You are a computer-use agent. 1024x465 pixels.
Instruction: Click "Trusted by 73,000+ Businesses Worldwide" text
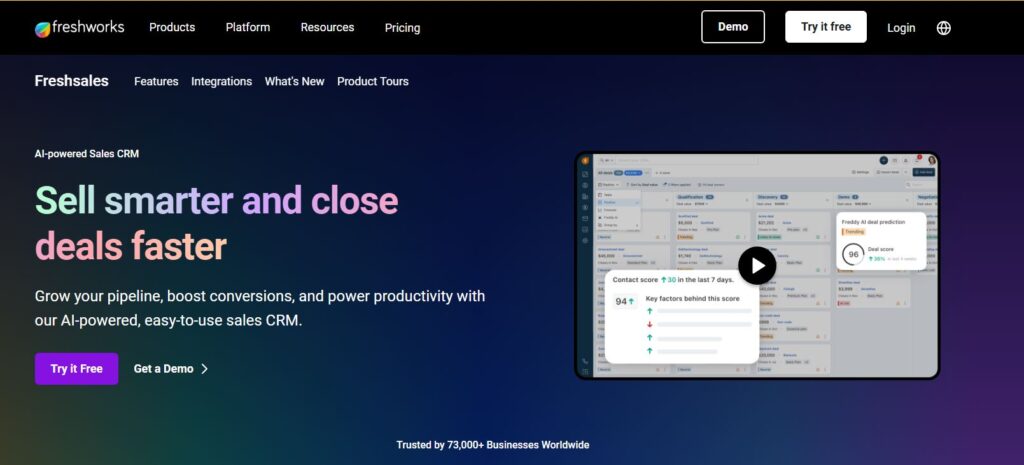(492, 445)
